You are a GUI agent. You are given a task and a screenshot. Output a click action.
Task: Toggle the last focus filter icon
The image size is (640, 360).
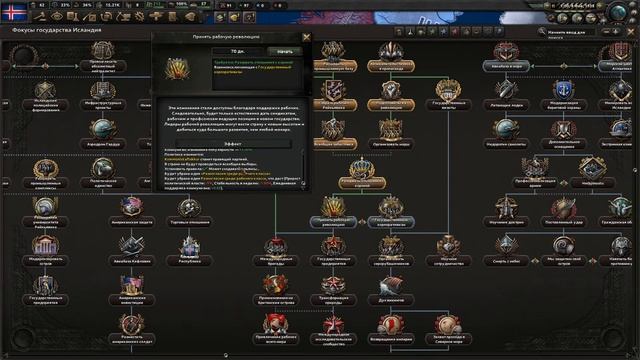point(499,32)
